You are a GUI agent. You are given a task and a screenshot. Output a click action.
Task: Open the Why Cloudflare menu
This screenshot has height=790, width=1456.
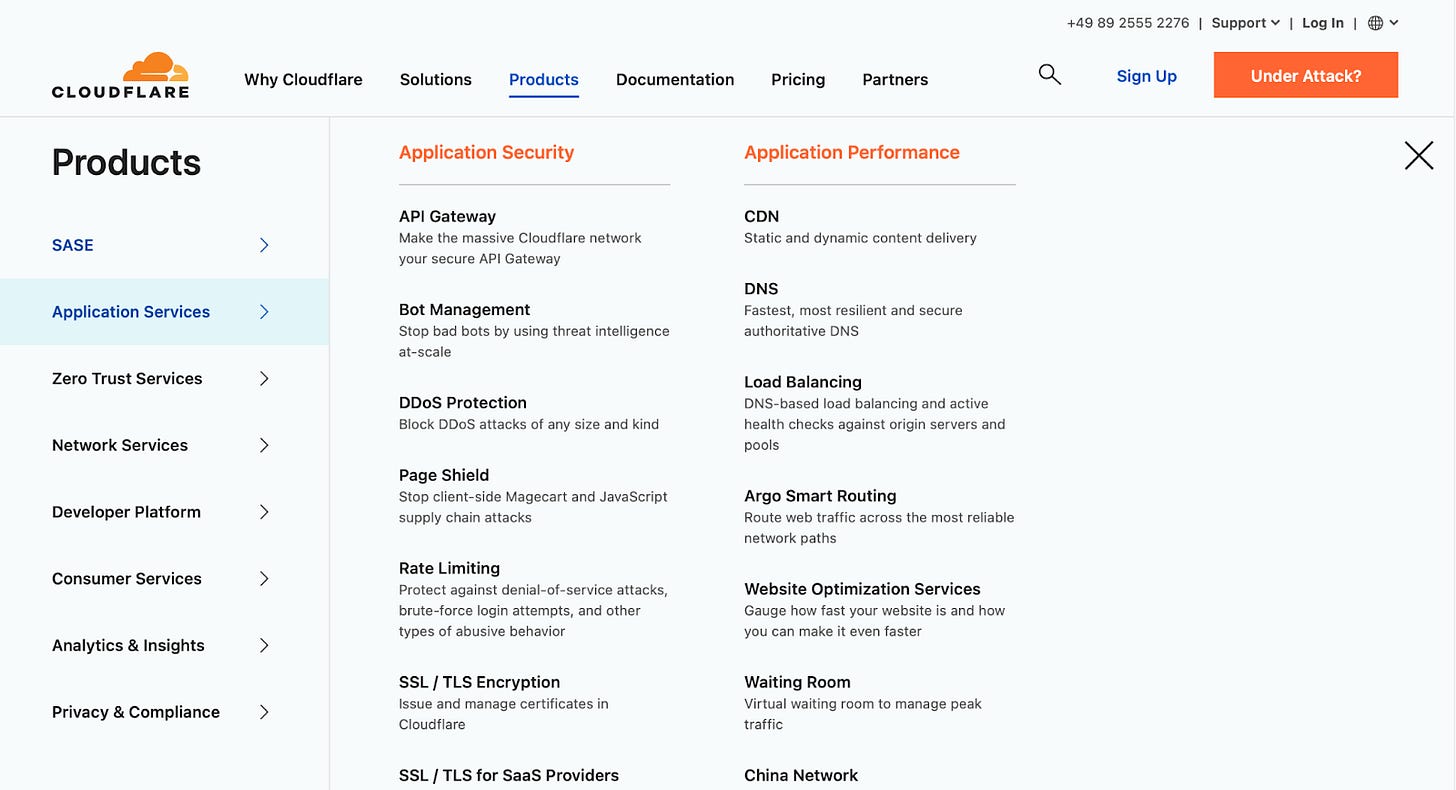(303, 79)
